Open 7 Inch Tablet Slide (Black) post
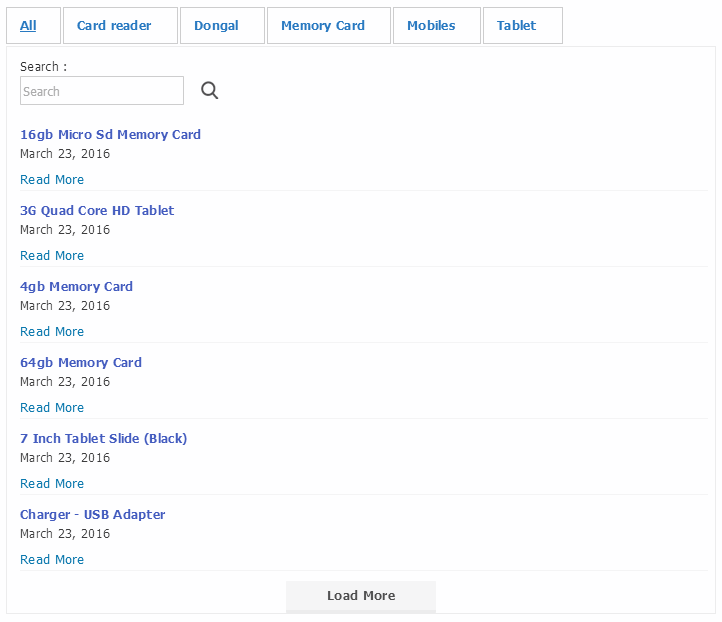This screenshot has width=722, height=622. click(103, 439)
